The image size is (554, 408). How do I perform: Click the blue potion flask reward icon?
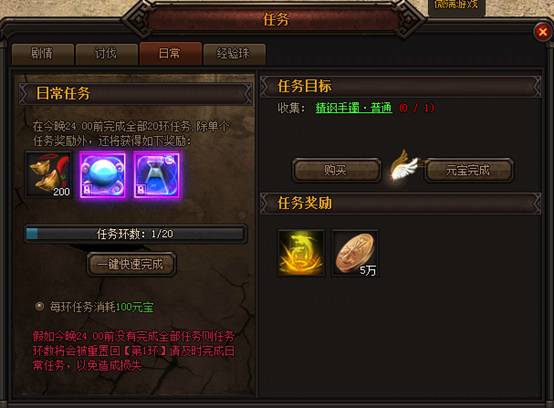coord(157,175)
